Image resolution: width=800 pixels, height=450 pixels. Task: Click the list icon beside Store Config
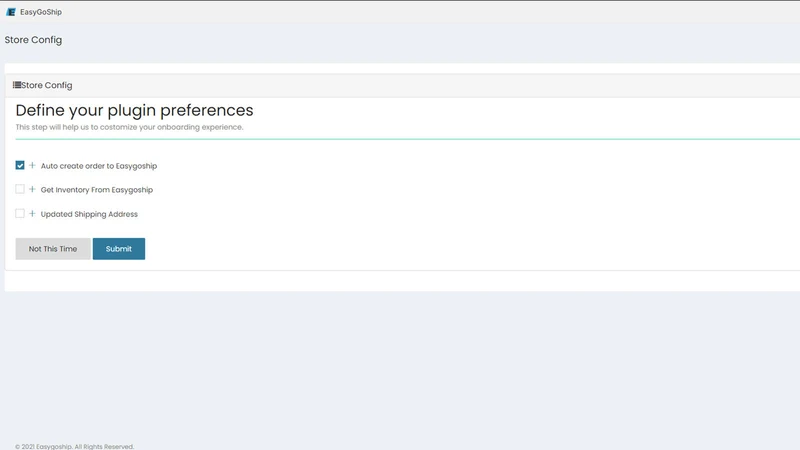(17, 85)
